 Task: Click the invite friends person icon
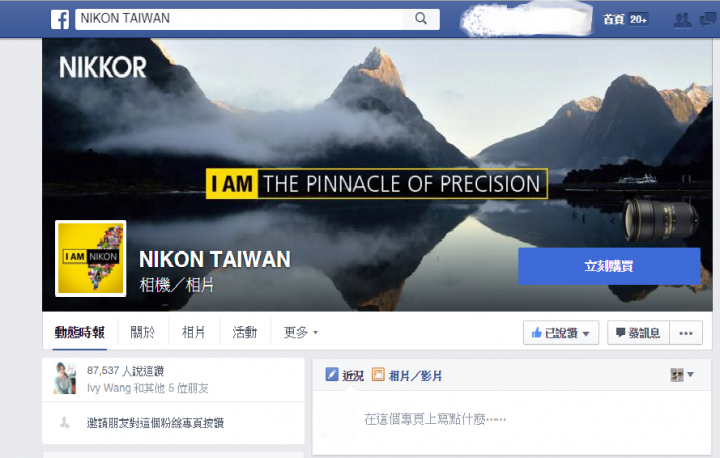coord(65,423)
